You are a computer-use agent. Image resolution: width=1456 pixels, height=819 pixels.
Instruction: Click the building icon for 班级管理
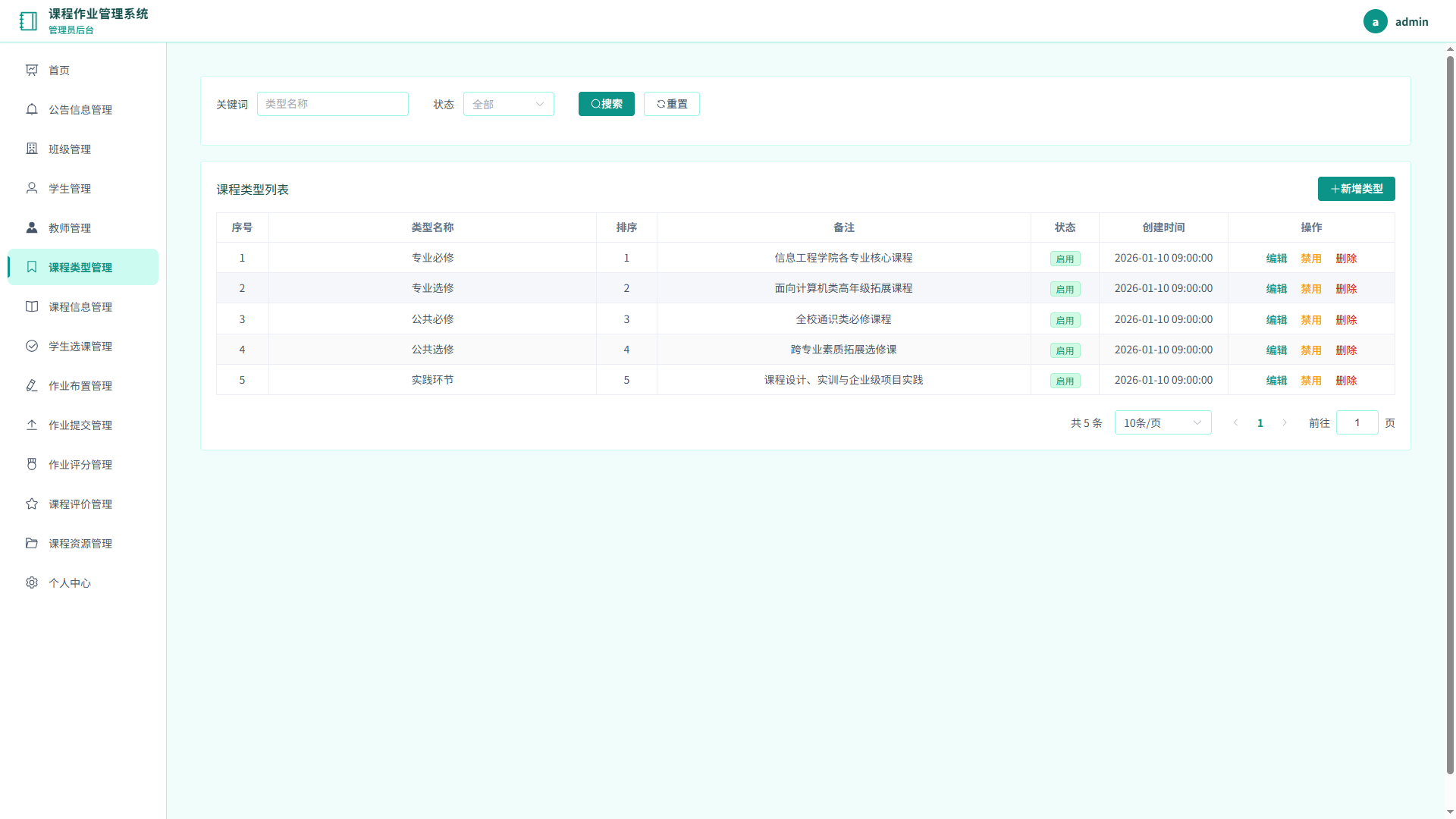[32, 149]
